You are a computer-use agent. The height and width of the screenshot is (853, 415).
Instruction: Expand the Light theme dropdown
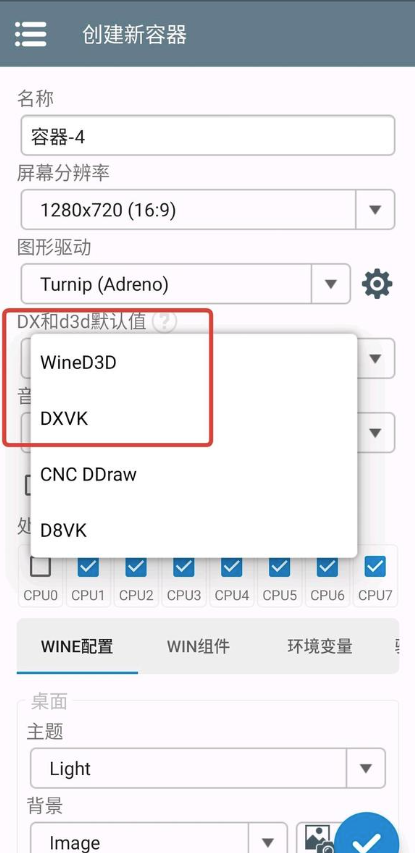coord(208,768)
